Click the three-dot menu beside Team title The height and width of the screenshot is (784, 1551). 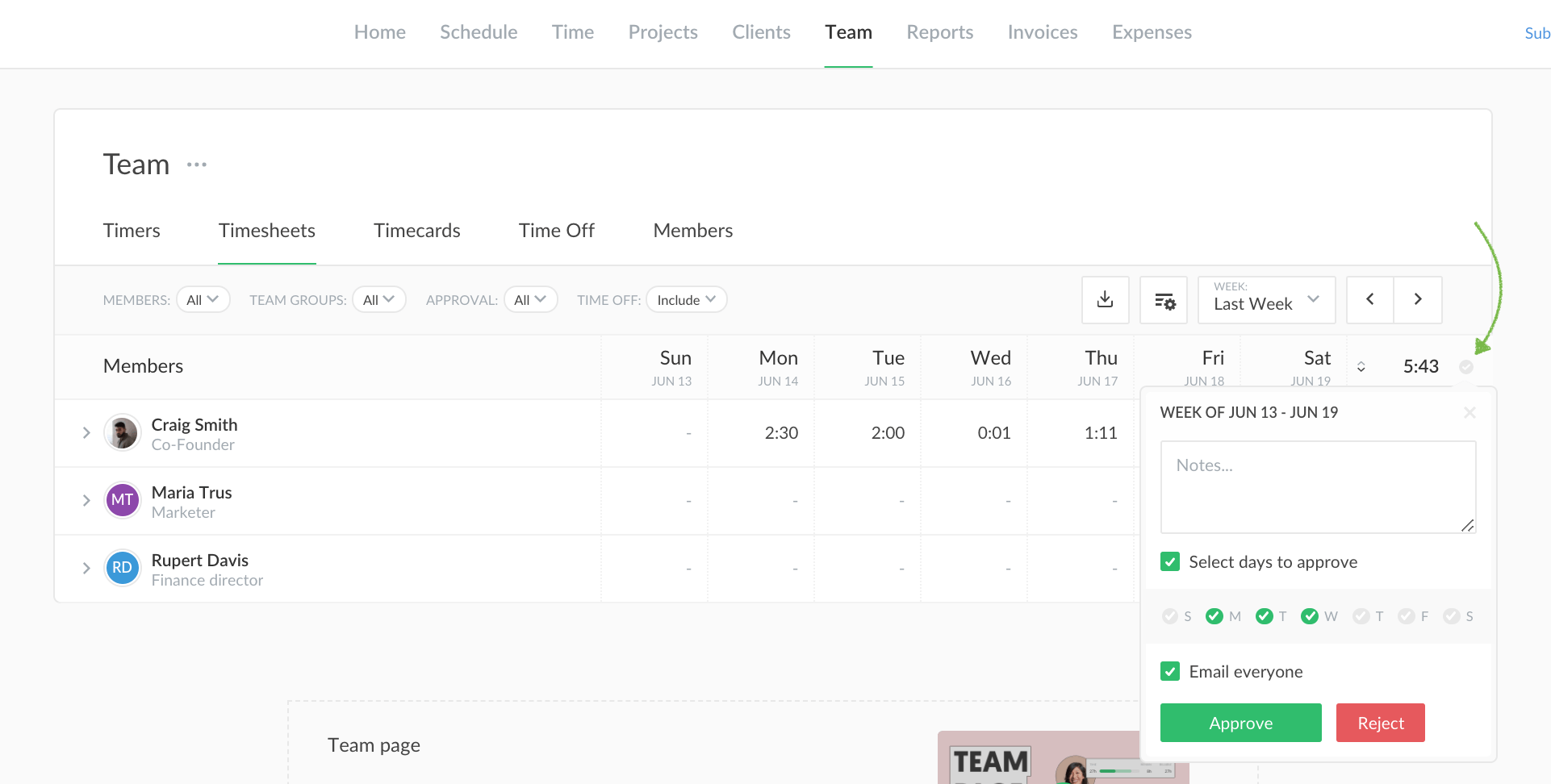(x=197, y=165)
